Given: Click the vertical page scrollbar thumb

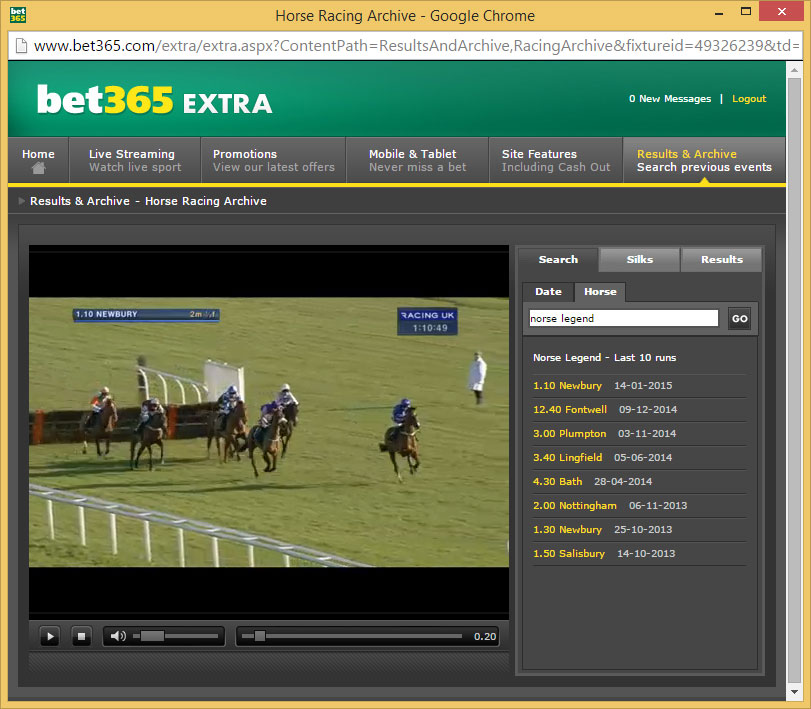Looking at the screenshot, I should (x=794, y=380).
